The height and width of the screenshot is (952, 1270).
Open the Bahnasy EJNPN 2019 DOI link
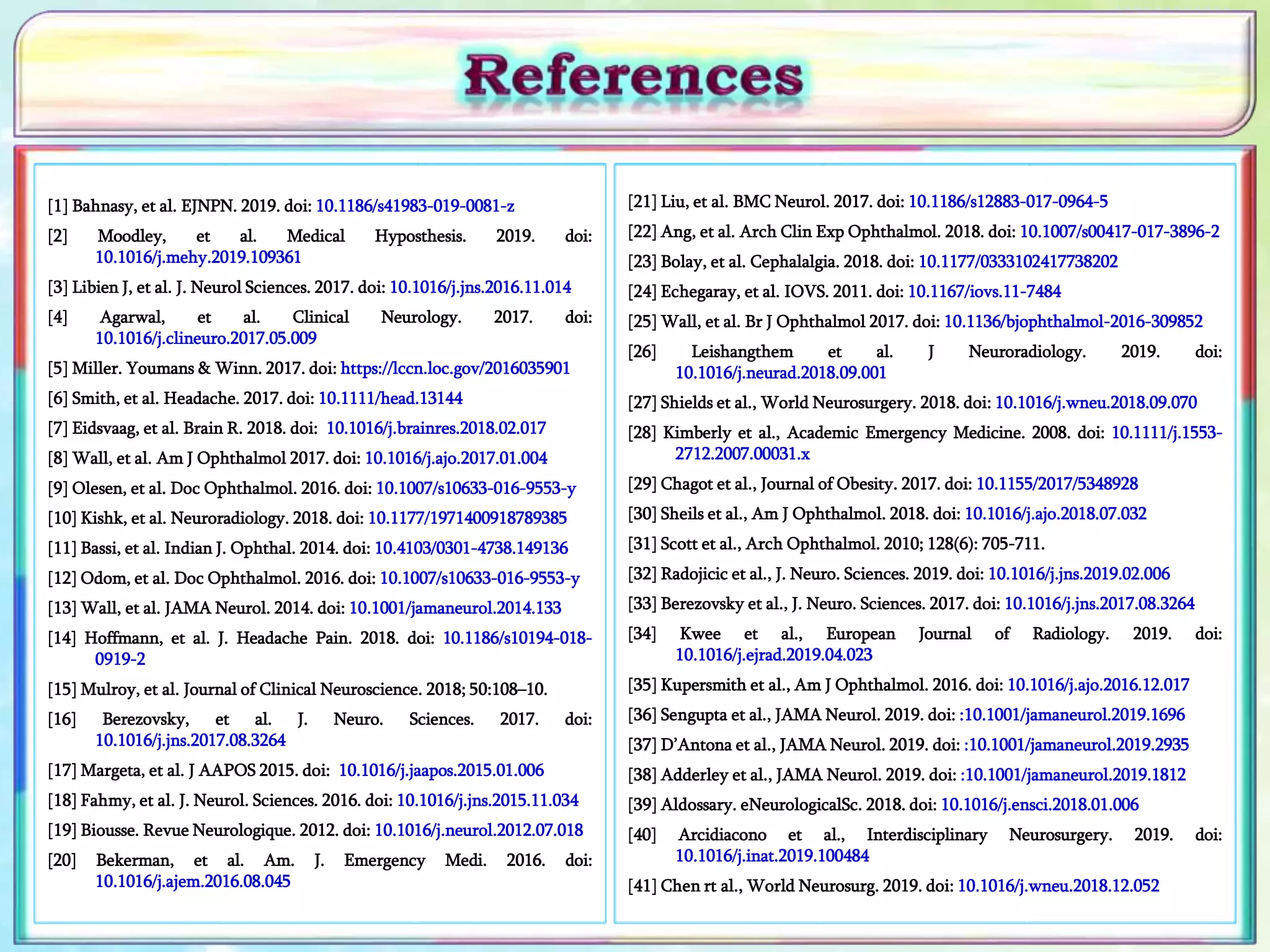[415, 206]
